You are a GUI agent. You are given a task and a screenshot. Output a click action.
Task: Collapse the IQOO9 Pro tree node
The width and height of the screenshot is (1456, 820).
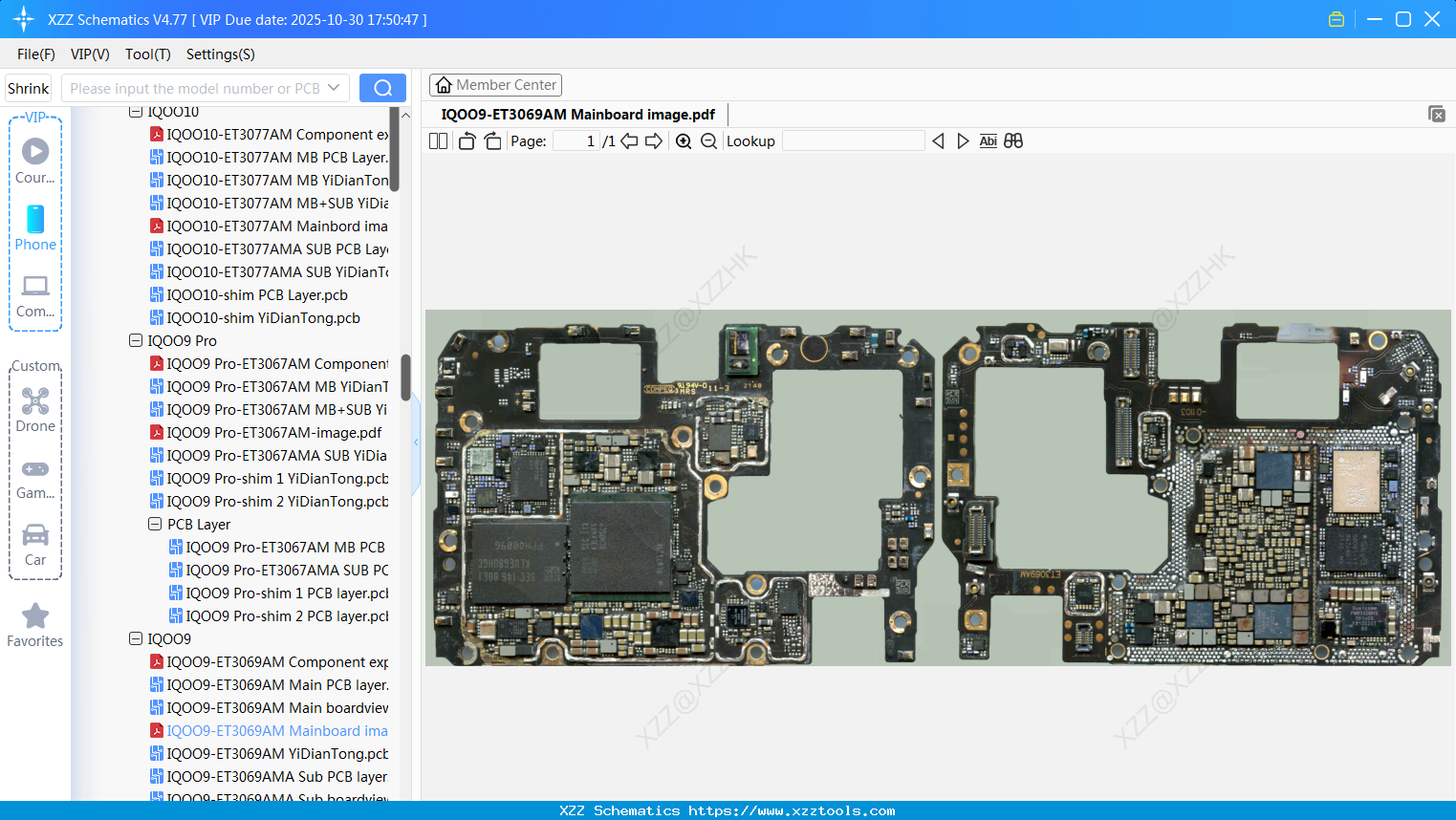[134, 340]
